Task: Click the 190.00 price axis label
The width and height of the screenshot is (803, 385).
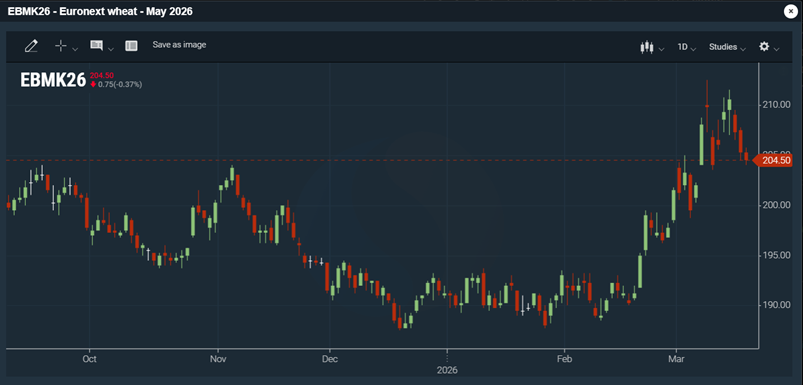Action: [x=777, y=305]
